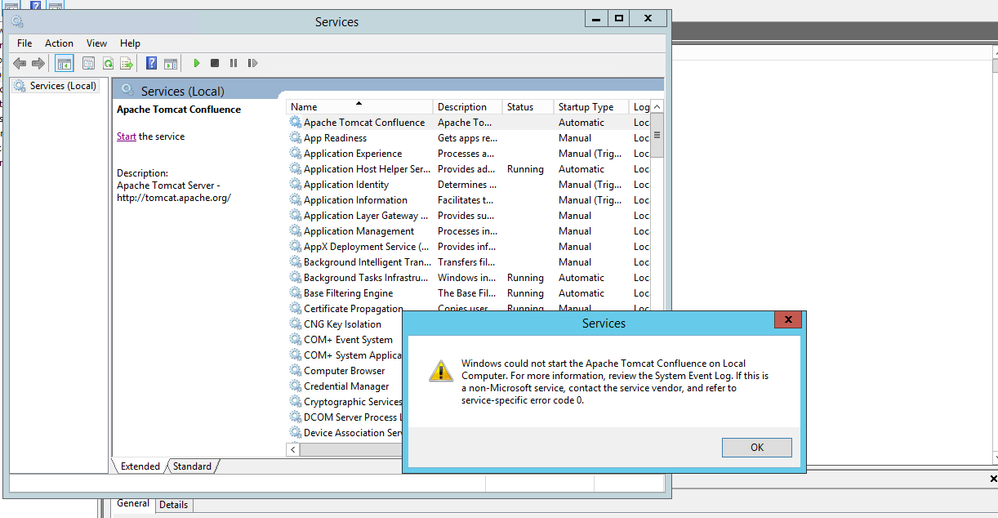Click the Back arrow in toolbar
The image size is (998, 518).
coord(20,63)
